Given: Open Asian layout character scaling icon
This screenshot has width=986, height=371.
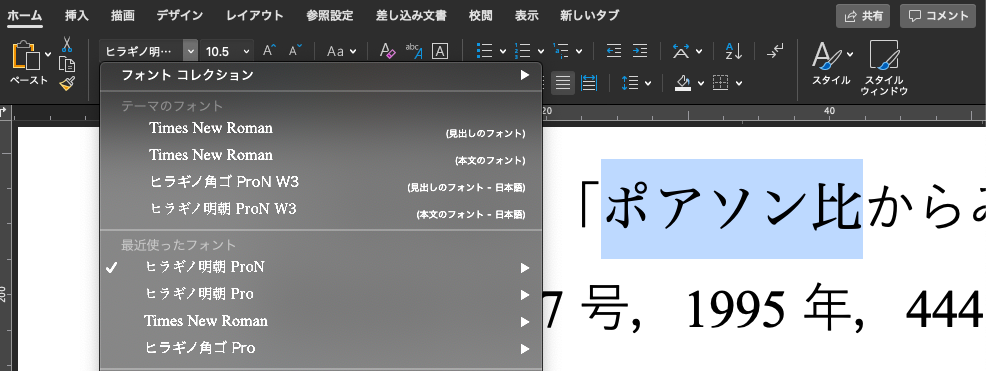Looking at the screenshot, I should (681, 51).
